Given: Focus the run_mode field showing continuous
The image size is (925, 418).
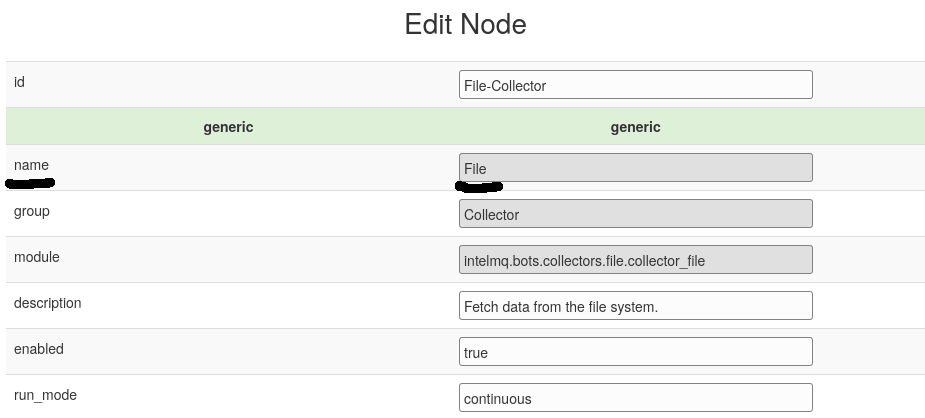Looking at the screenshot, I should pyautogui.click(x=635, y=398).
